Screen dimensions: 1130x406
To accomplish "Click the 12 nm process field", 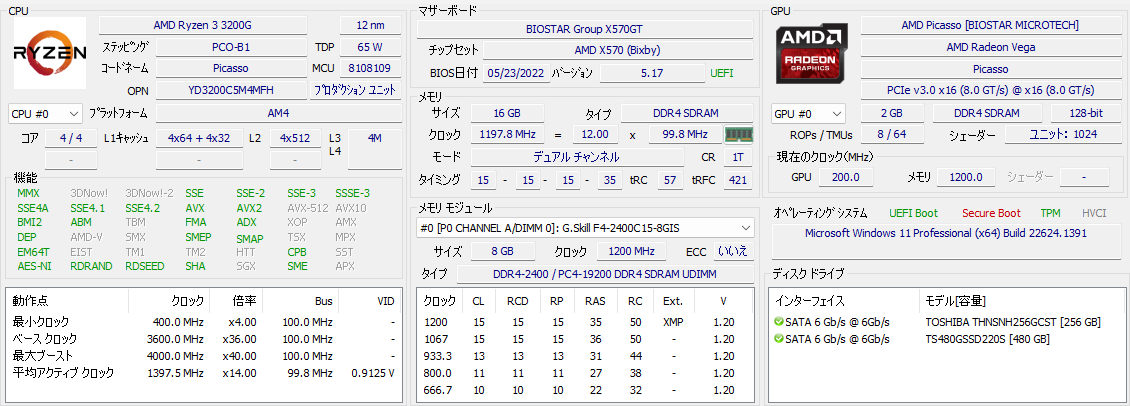I will pyautogui.click(x=371, y=25).
